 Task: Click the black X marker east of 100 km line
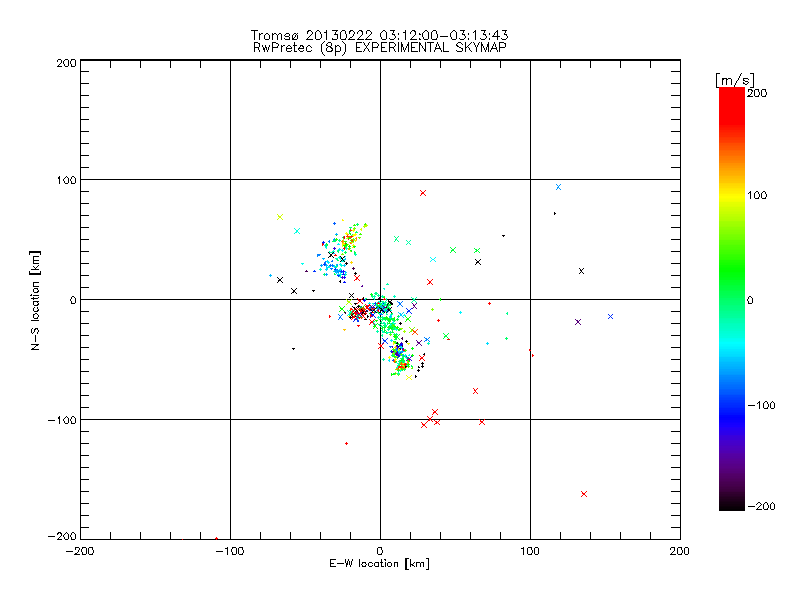[x=581, y=271]
